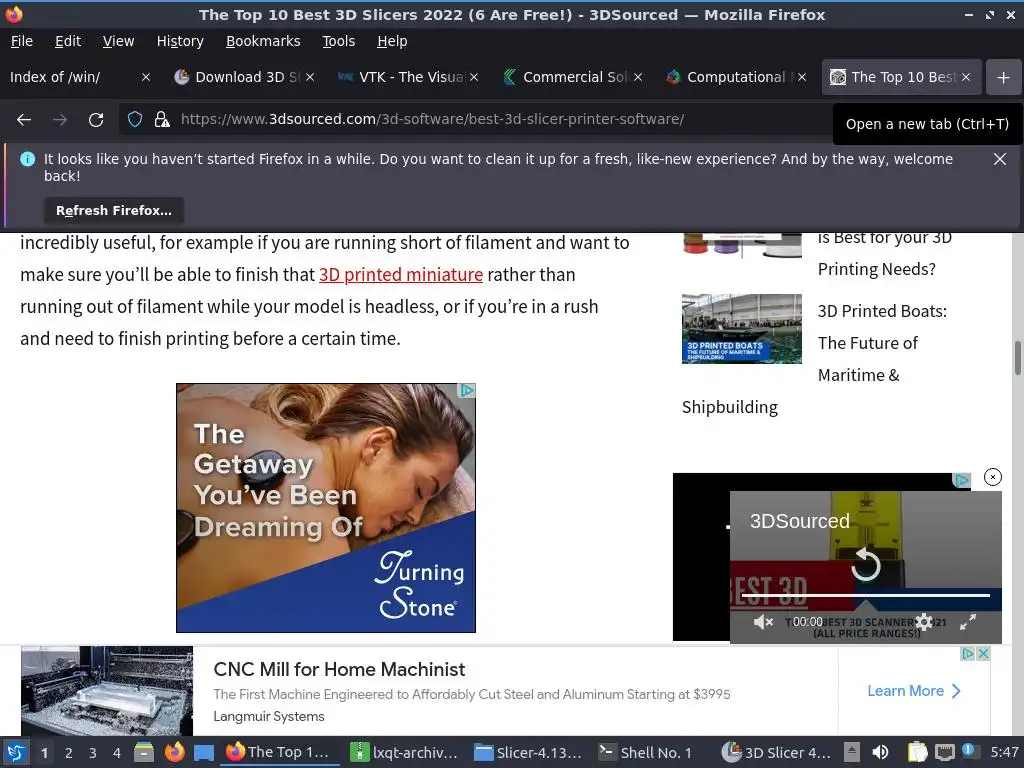Switch to the 'Commercial Sol' tab
This screenshot has width=1024, height=768.
coord(566,77)
